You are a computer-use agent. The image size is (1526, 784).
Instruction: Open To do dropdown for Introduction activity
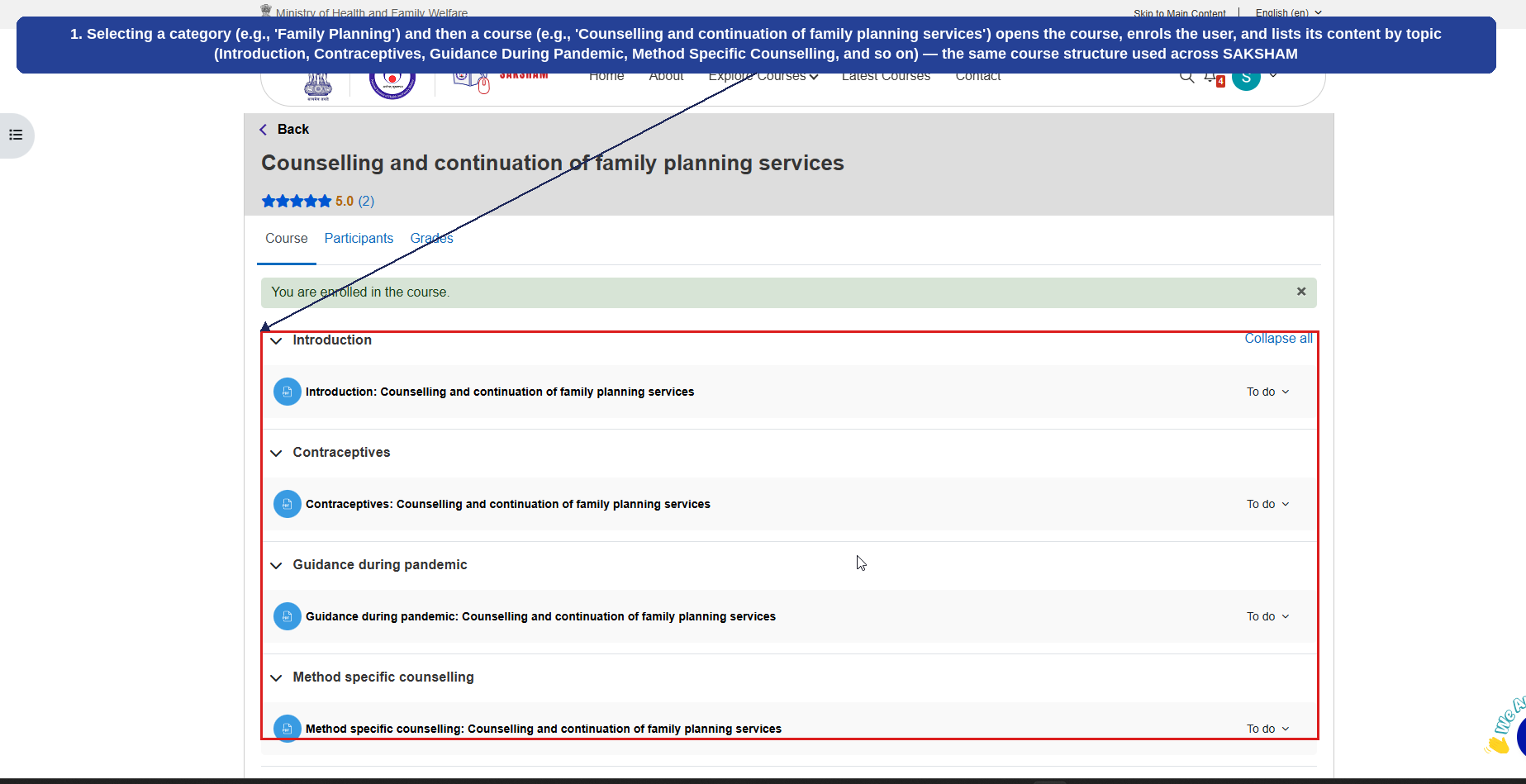tap(1267, 392)
